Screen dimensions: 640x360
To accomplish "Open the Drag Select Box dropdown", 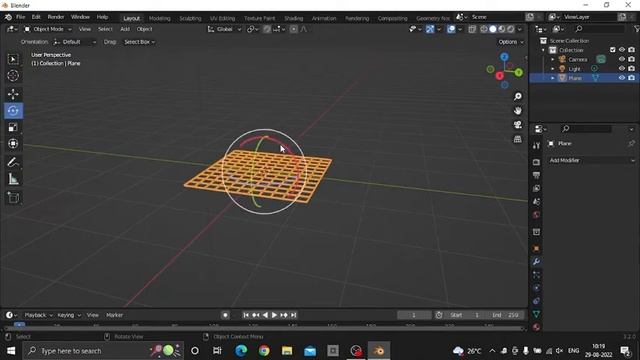I will click(139, 42).
